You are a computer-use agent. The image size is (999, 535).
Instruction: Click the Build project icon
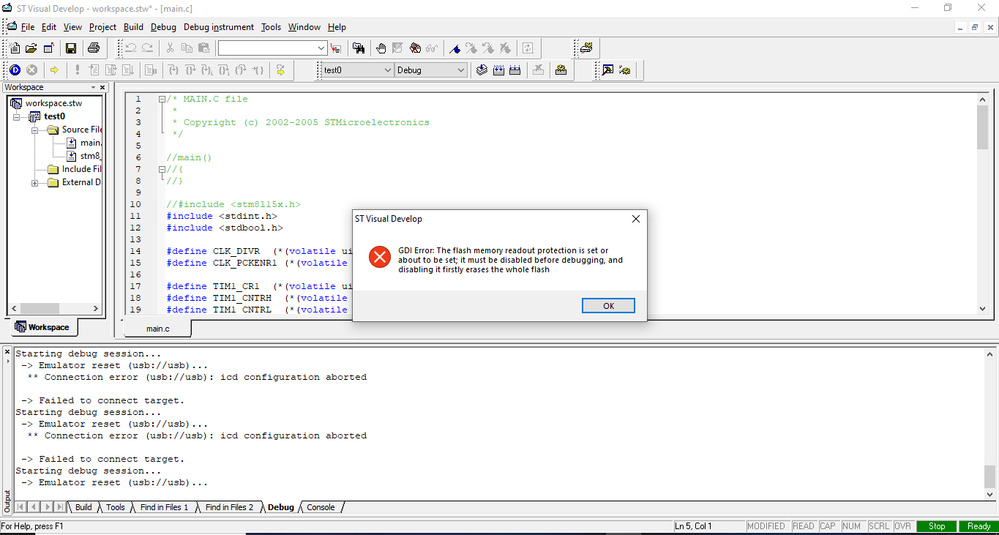click(499, 70)
